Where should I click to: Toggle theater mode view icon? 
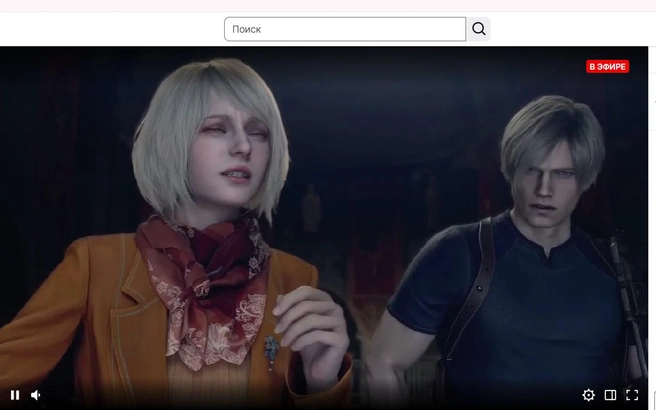(610, 395)
